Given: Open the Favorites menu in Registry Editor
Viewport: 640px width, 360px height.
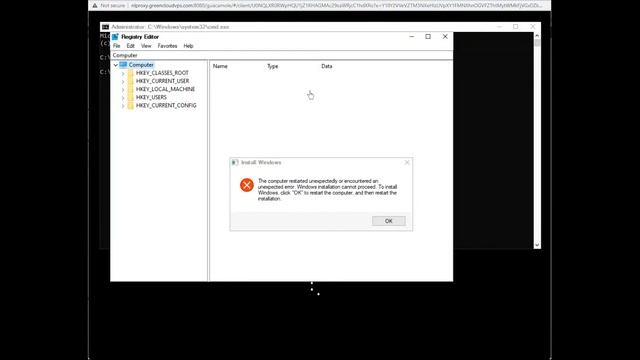Looking at the screenshot, I should (167, 46).
